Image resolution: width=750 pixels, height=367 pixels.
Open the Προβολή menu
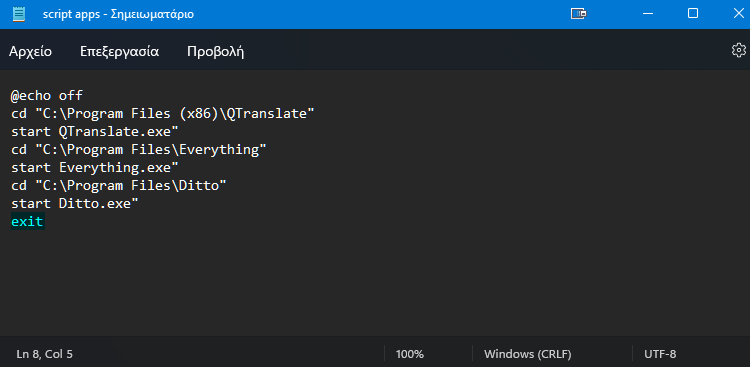coord(216,52)
